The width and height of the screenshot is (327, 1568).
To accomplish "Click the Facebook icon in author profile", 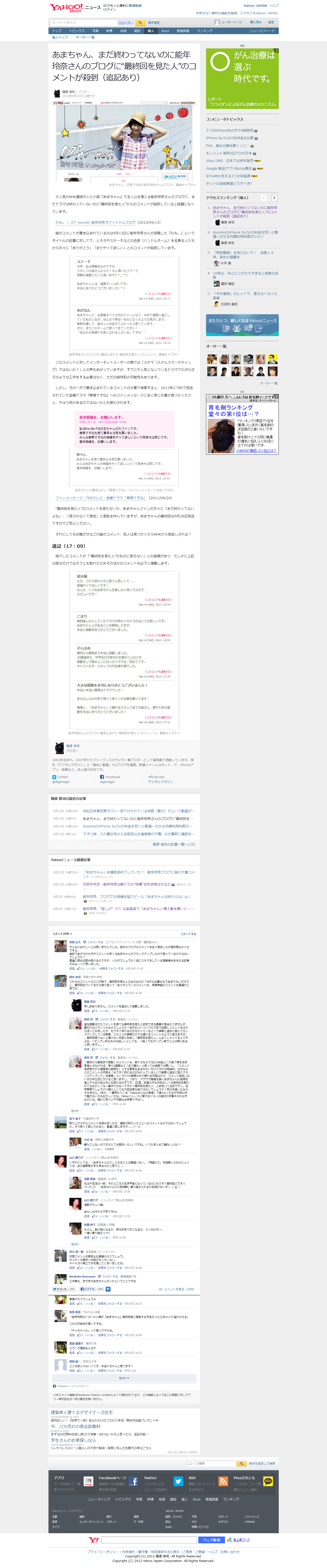I will 102,777.
